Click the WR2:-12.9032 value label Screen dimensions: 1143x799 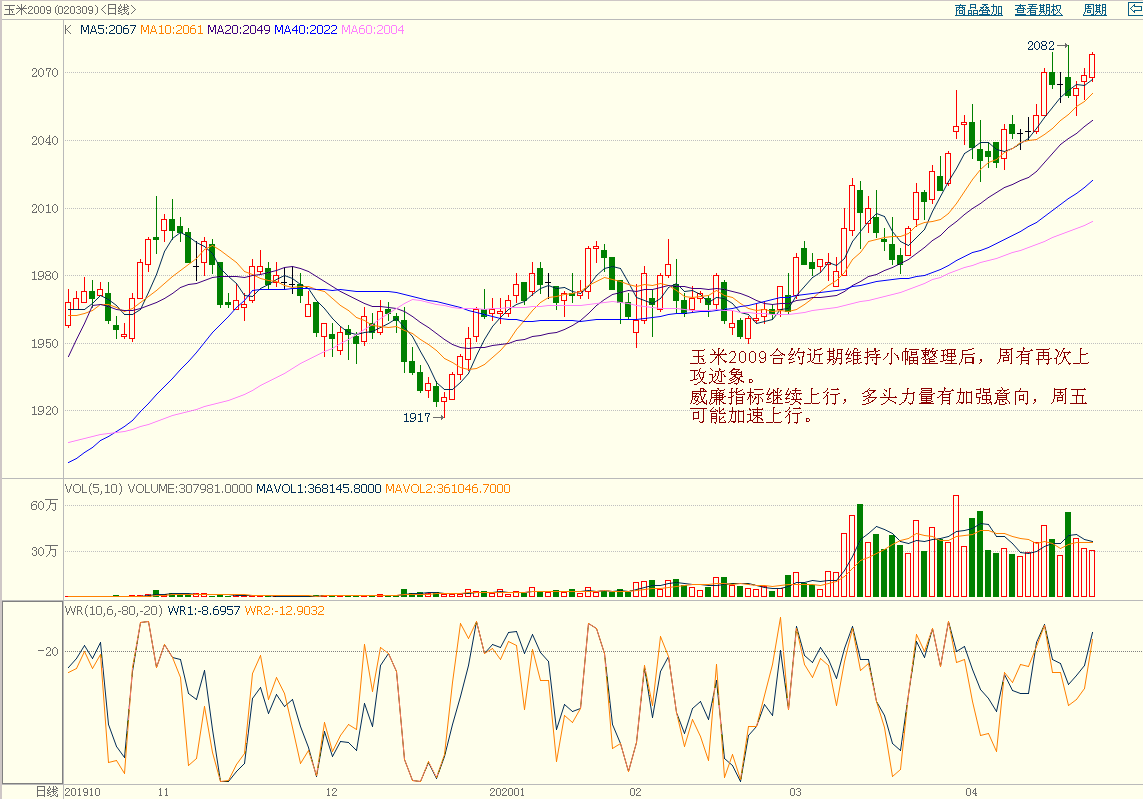pyautogui.click(x=285, y=610)
